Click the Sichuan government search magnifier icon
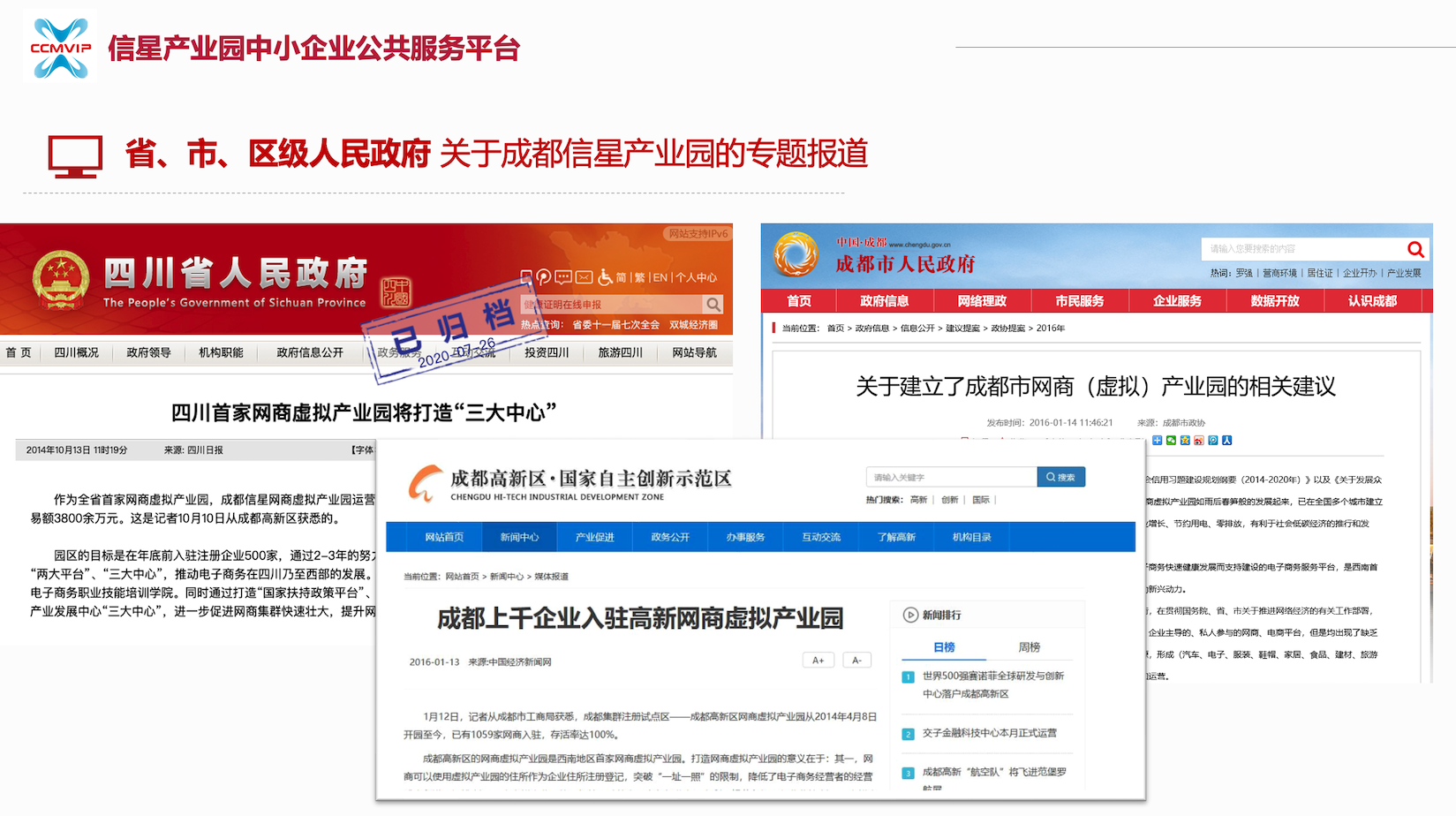Screen dimensions: 1456x816 pos(713,305)
